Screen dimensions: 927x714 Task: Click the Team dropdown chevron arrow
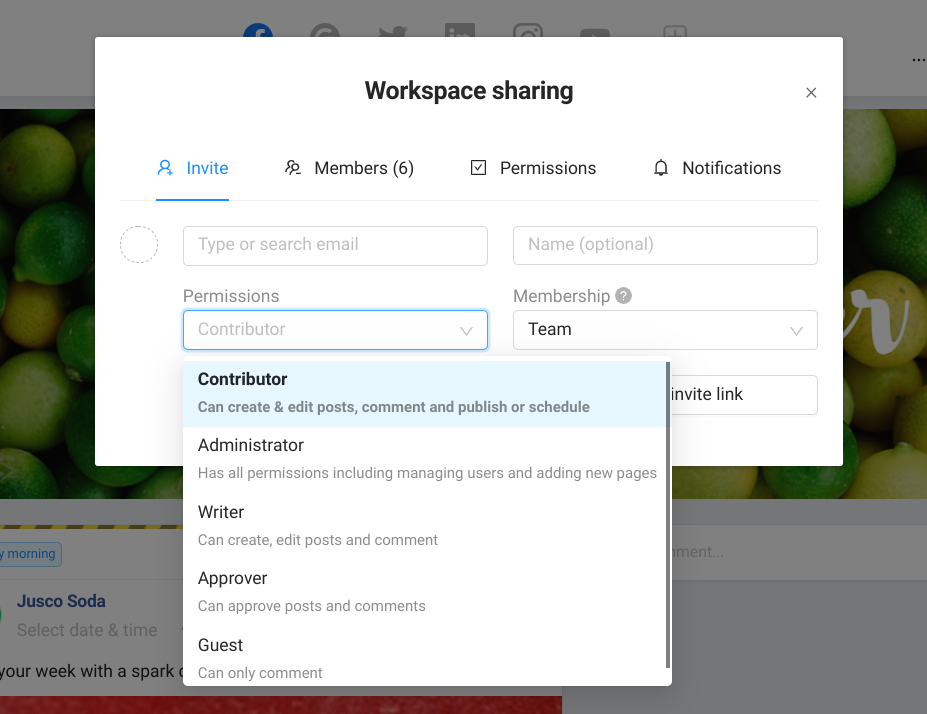pyautogui.click(x=796, y=331)
